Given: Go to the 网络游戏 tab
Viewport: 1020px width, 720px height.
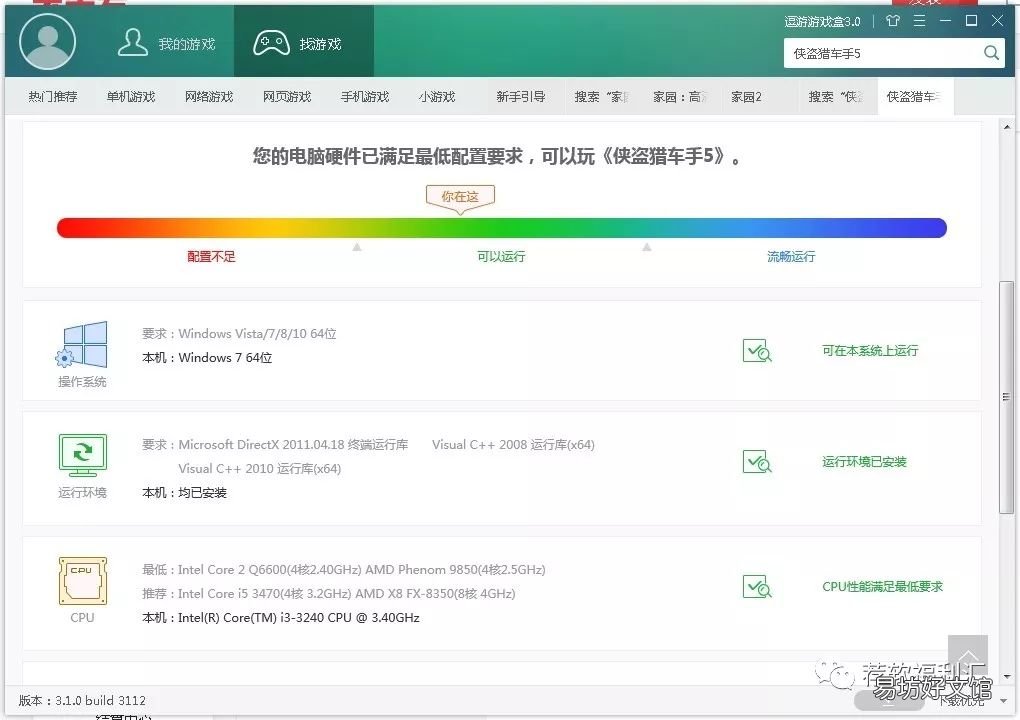Looking at the screenshot, I should tap(209, 97).
